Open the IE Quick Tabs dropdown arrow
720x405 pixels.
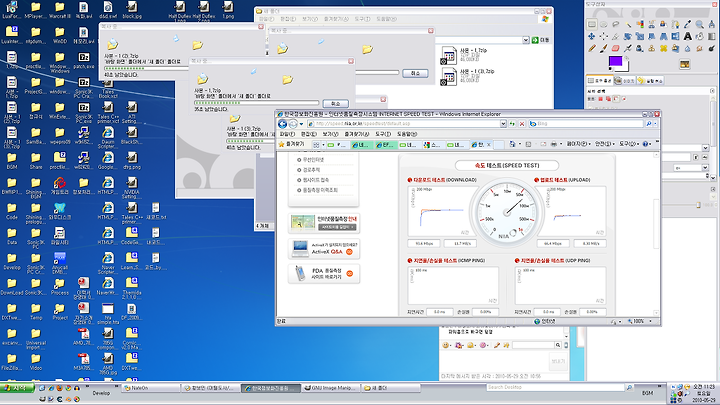[x=323, y=145]
